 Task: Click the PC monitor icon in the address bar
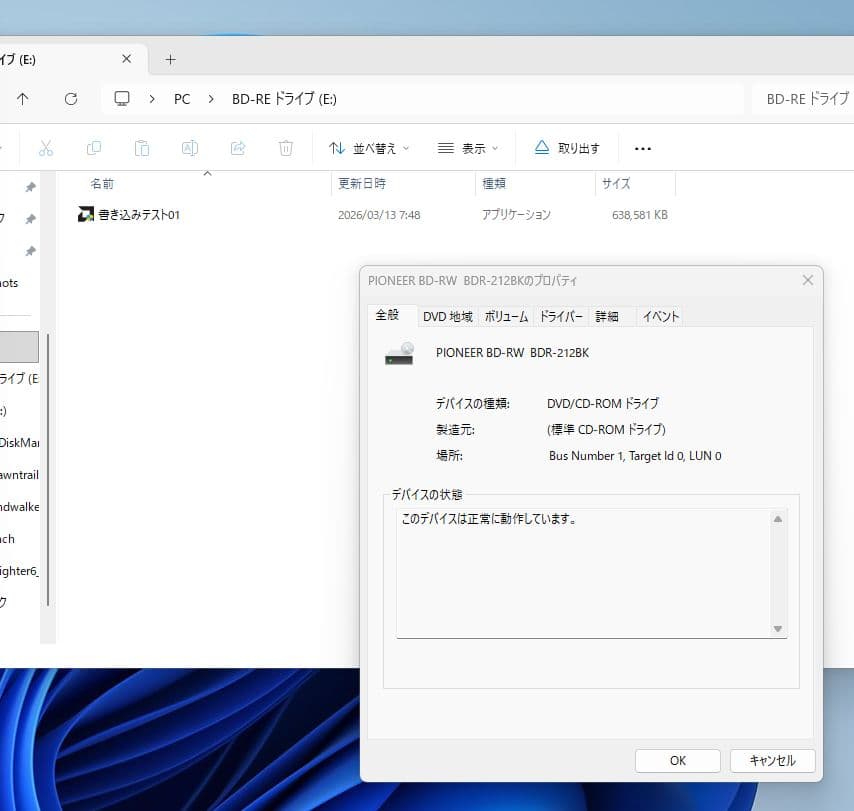coord(121,99)
